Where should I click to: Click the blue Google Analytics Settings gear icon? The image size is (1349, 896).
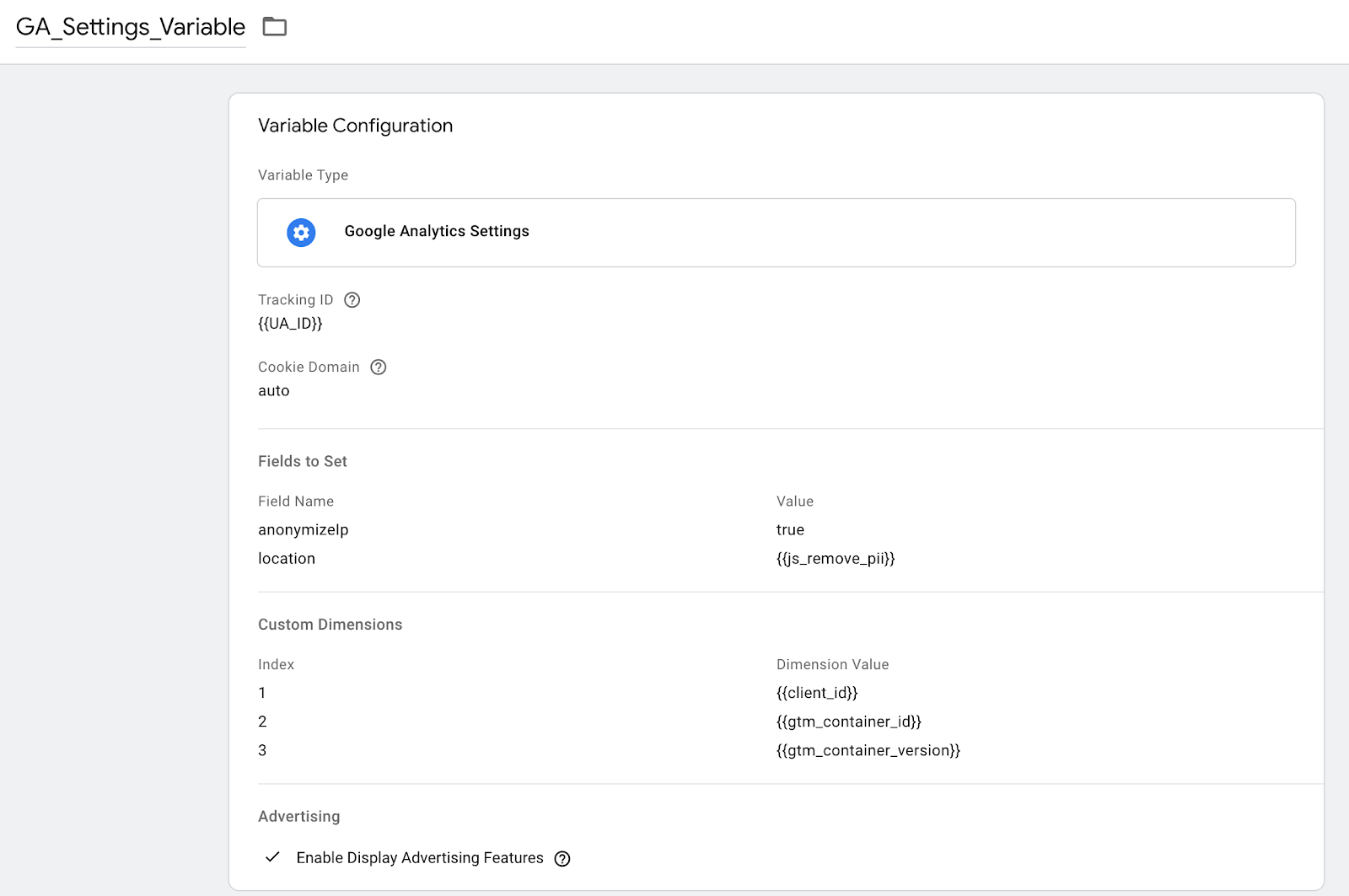(x=301, y=233)
